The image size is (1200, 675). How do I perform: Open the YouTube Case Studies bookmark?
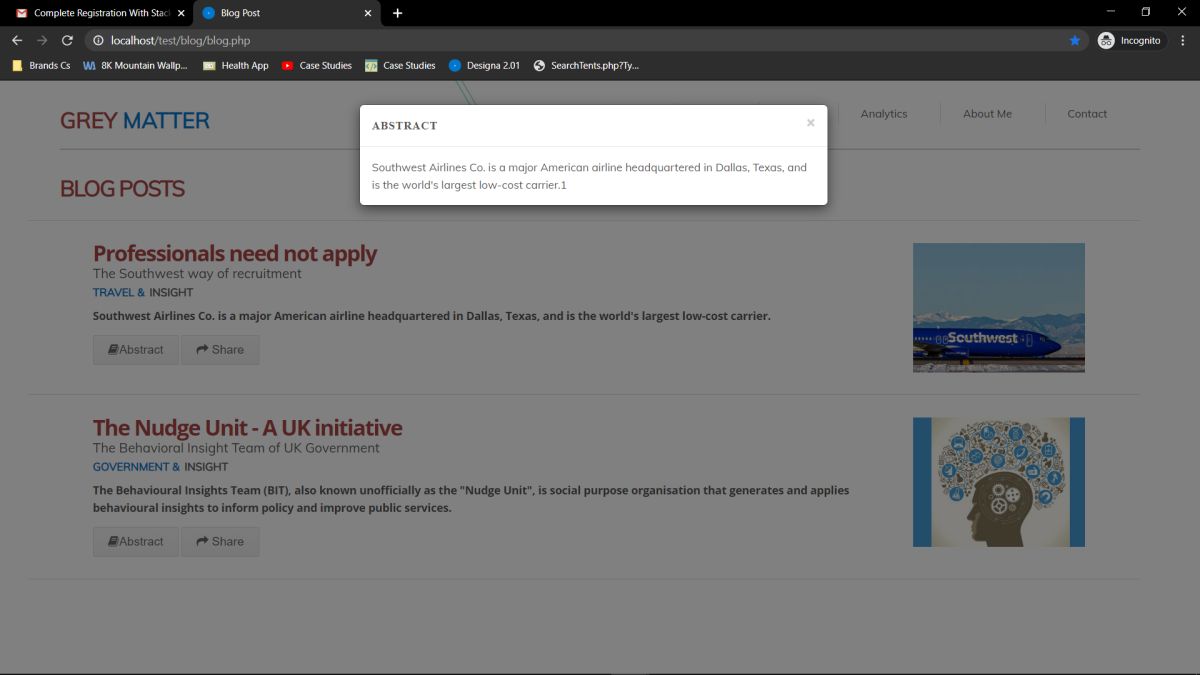(317, 65)
